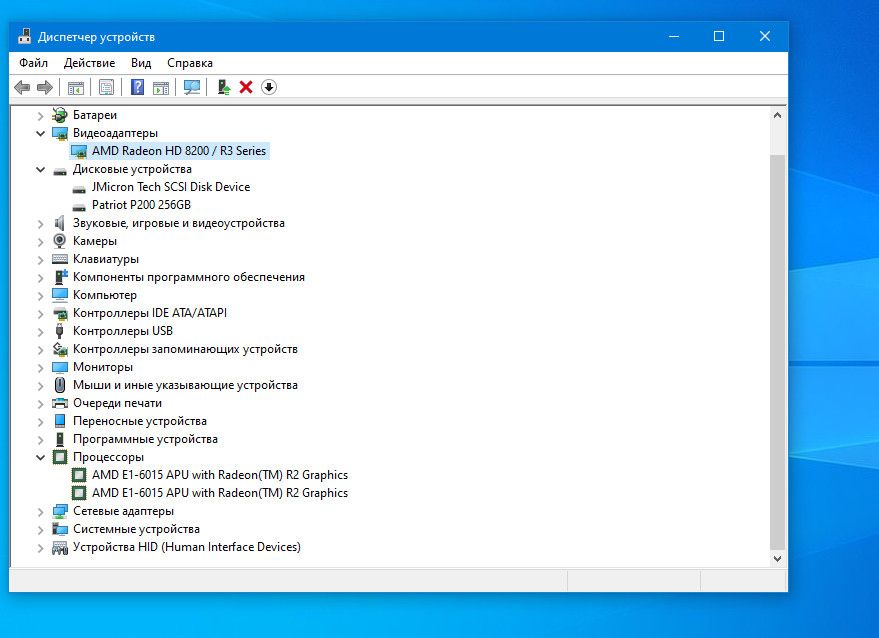Screen dimensions: 879x638
Task: Toggle the console tree pane icon
Action: coord(76,87)
